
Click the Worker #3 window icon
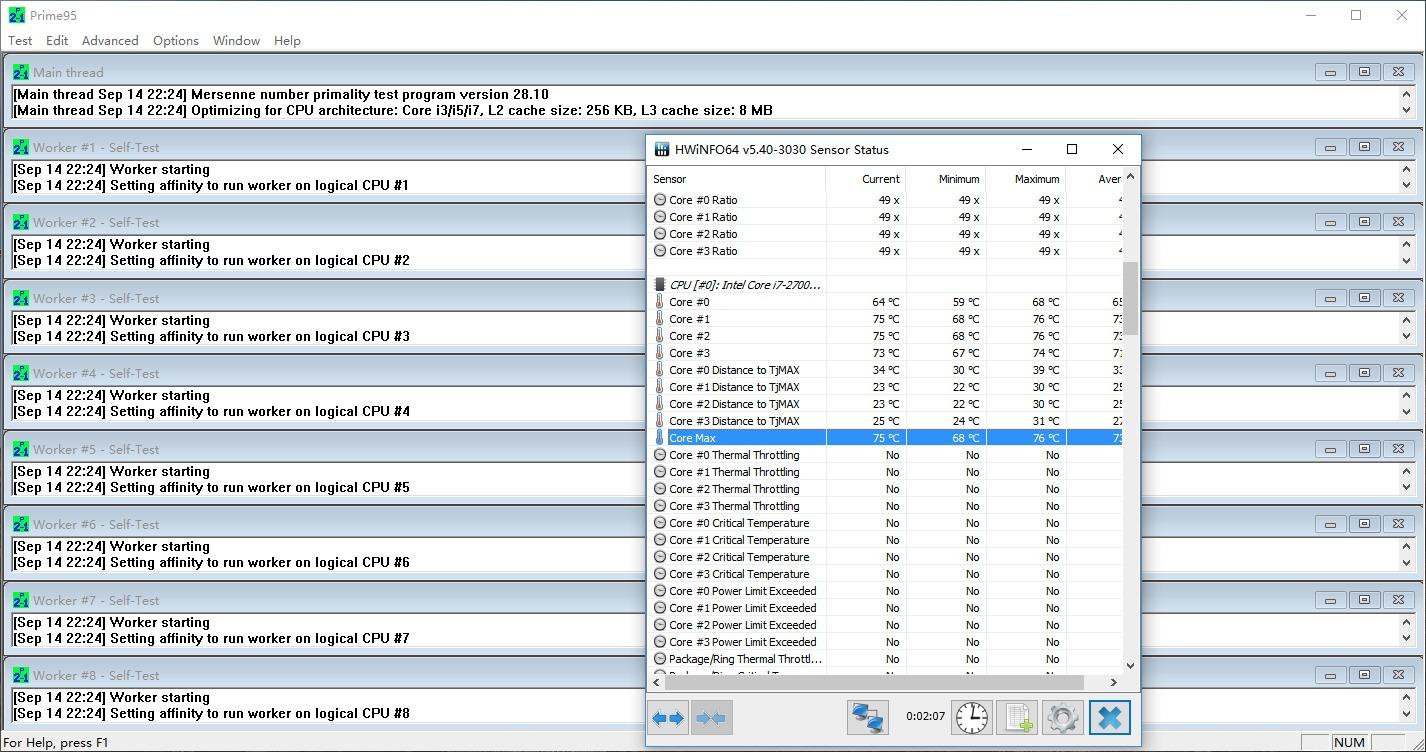[21, 298]
